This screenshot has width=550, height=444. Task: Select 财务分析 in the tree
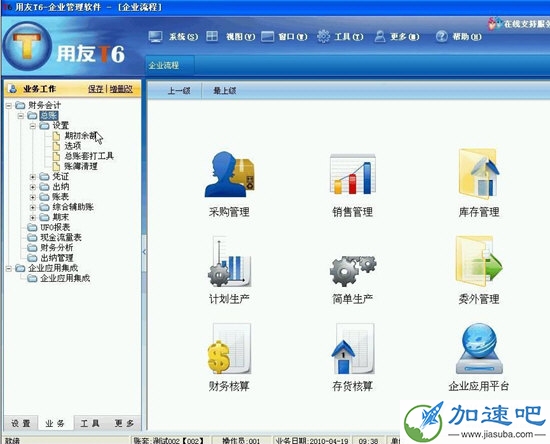(x=57, y=248)
